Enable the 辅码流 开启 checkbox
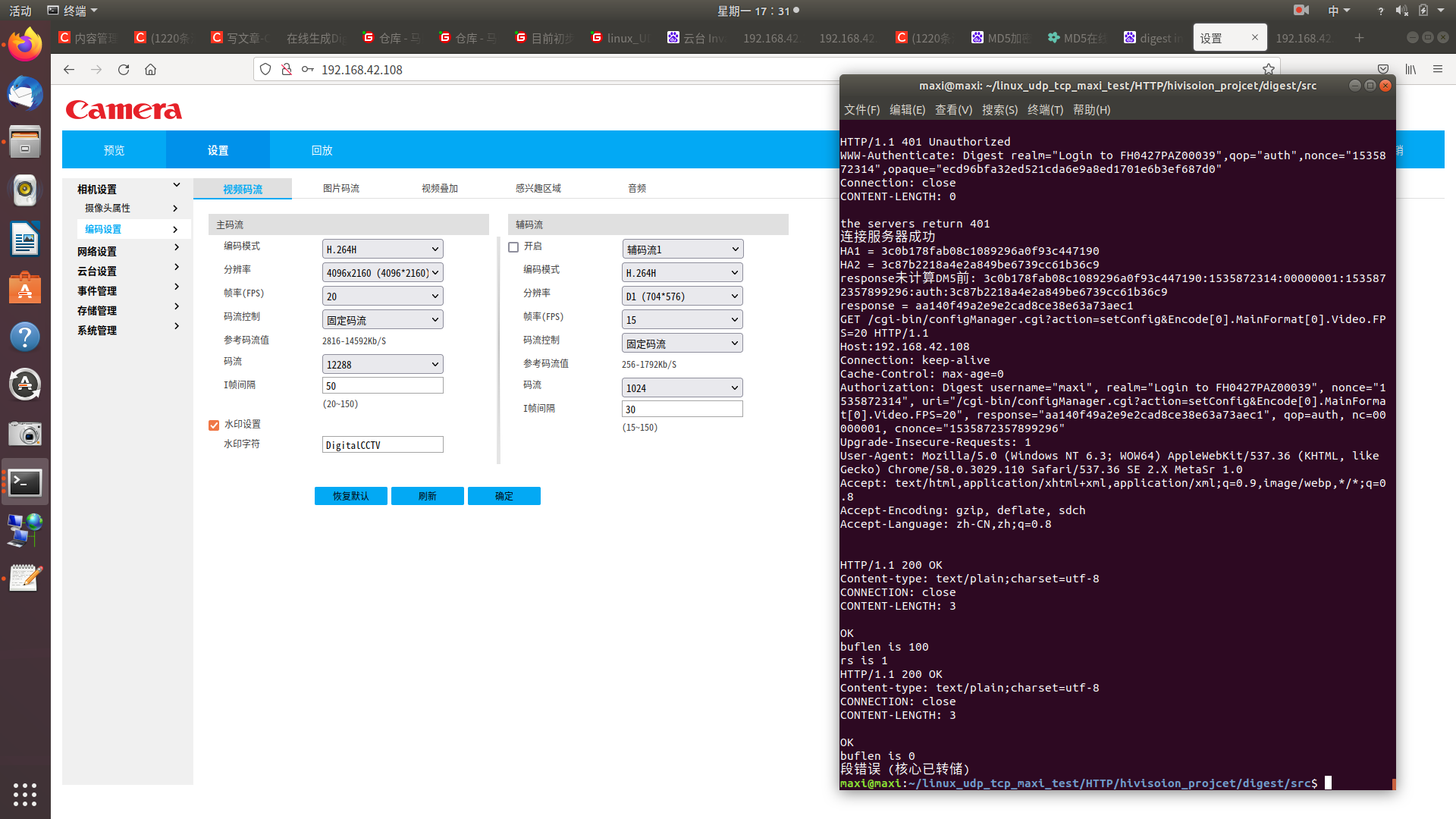 coord(513,247)
